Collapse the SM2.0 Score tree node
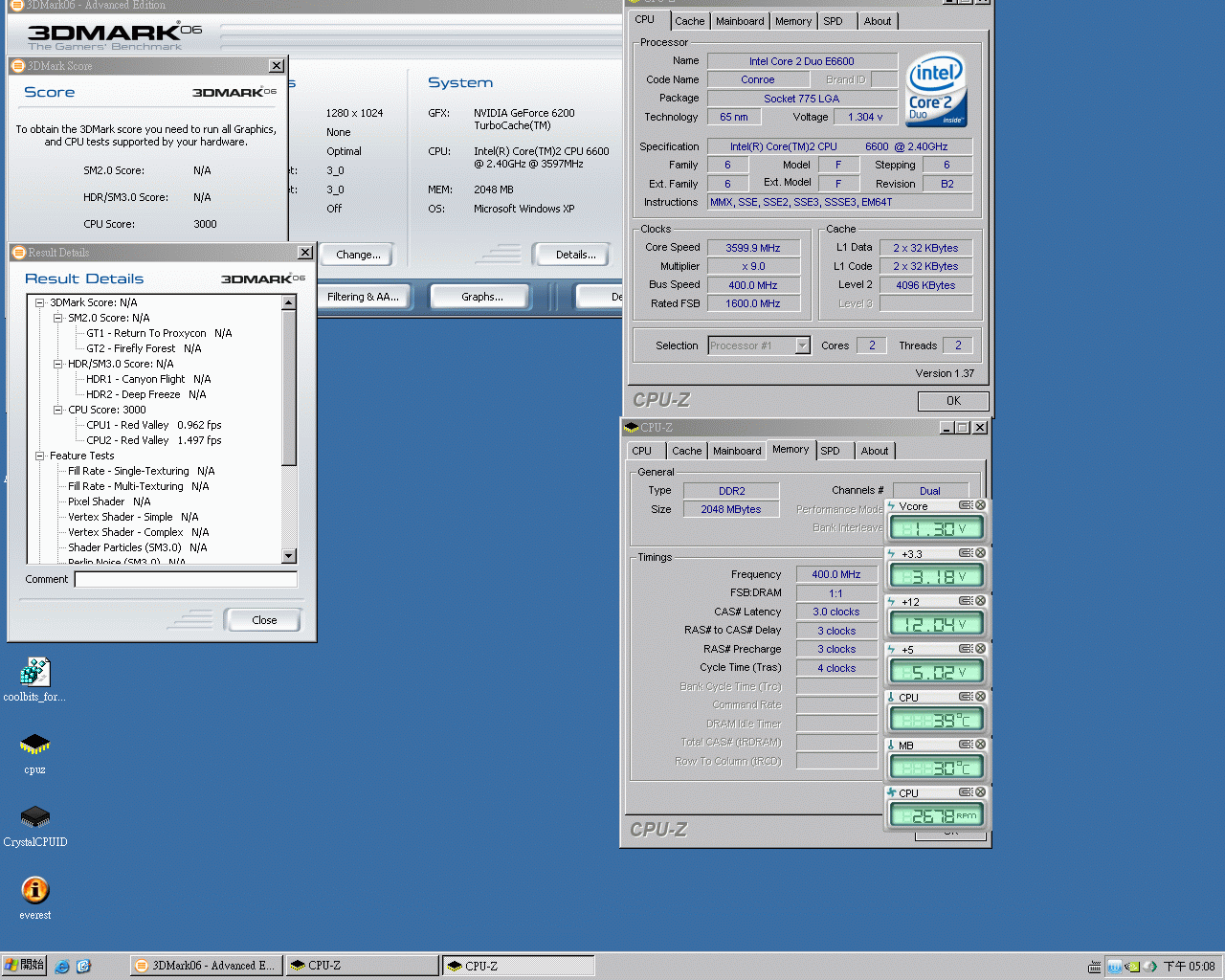The height and width of the screenshot is (980, 1225). (x=58, y=318)
